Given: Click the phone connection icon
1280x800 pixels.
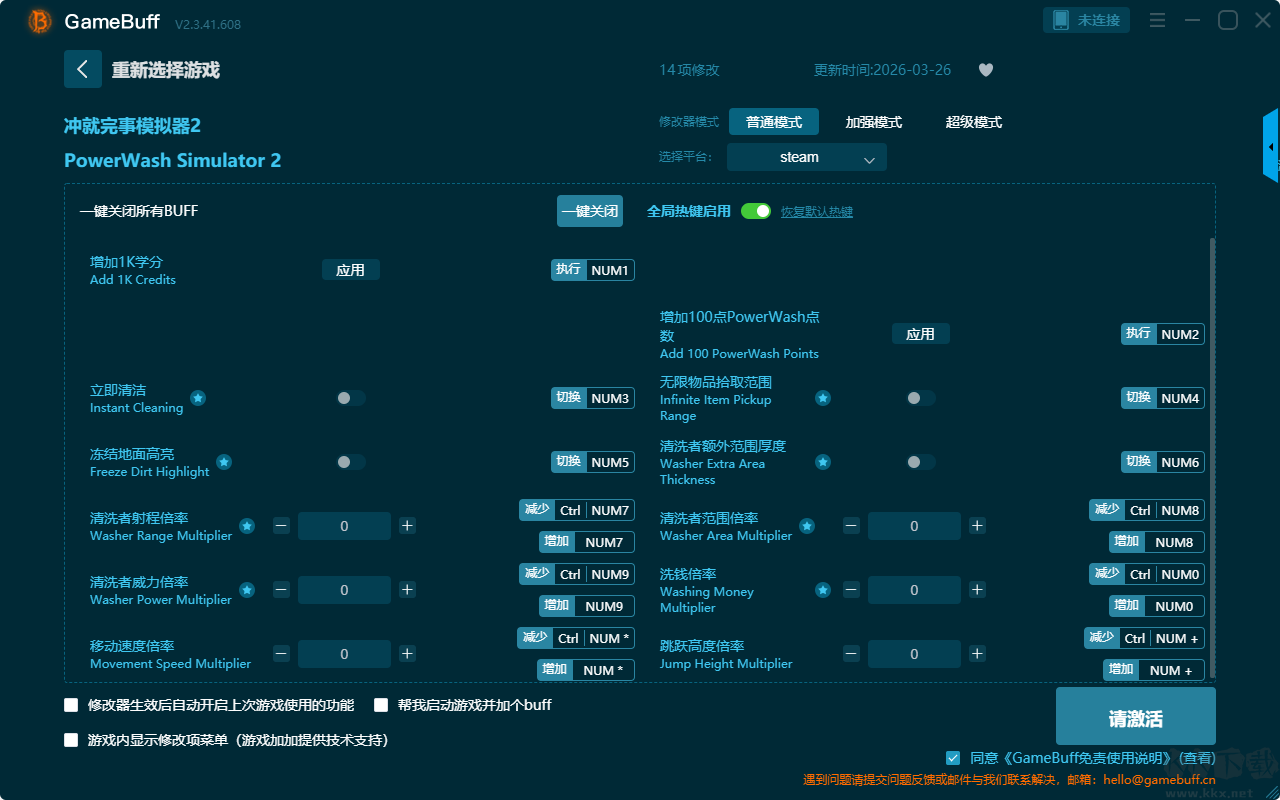Looking at the screenshot, I should click(1060, 20).
